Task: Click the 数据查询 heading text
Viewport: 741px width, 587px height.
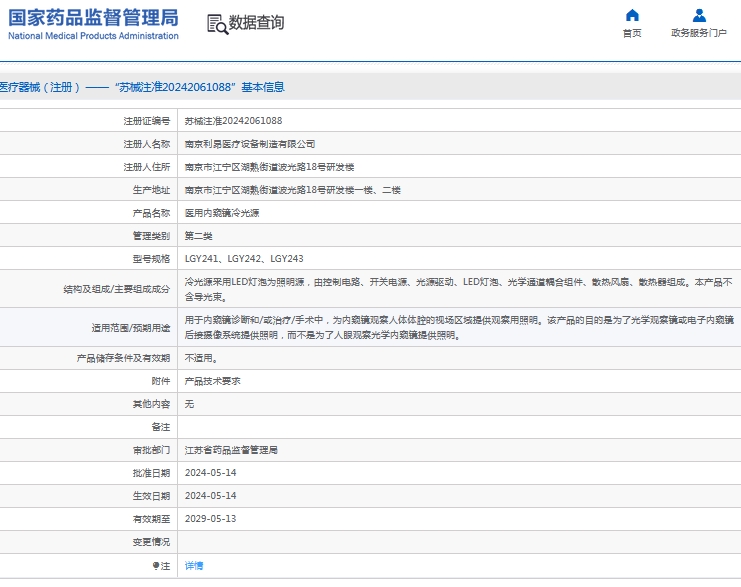Action: (256, 22)
